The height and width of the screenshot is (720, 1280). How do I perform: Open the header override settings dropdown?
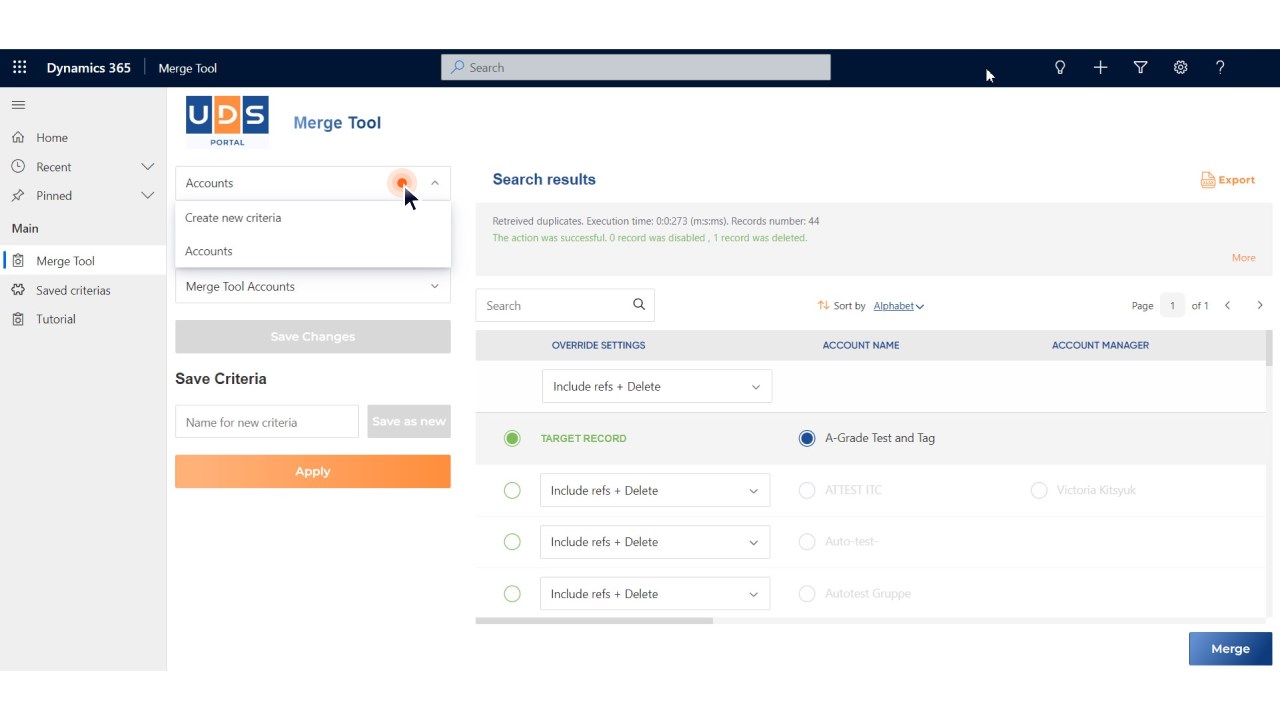pos(657,386)
